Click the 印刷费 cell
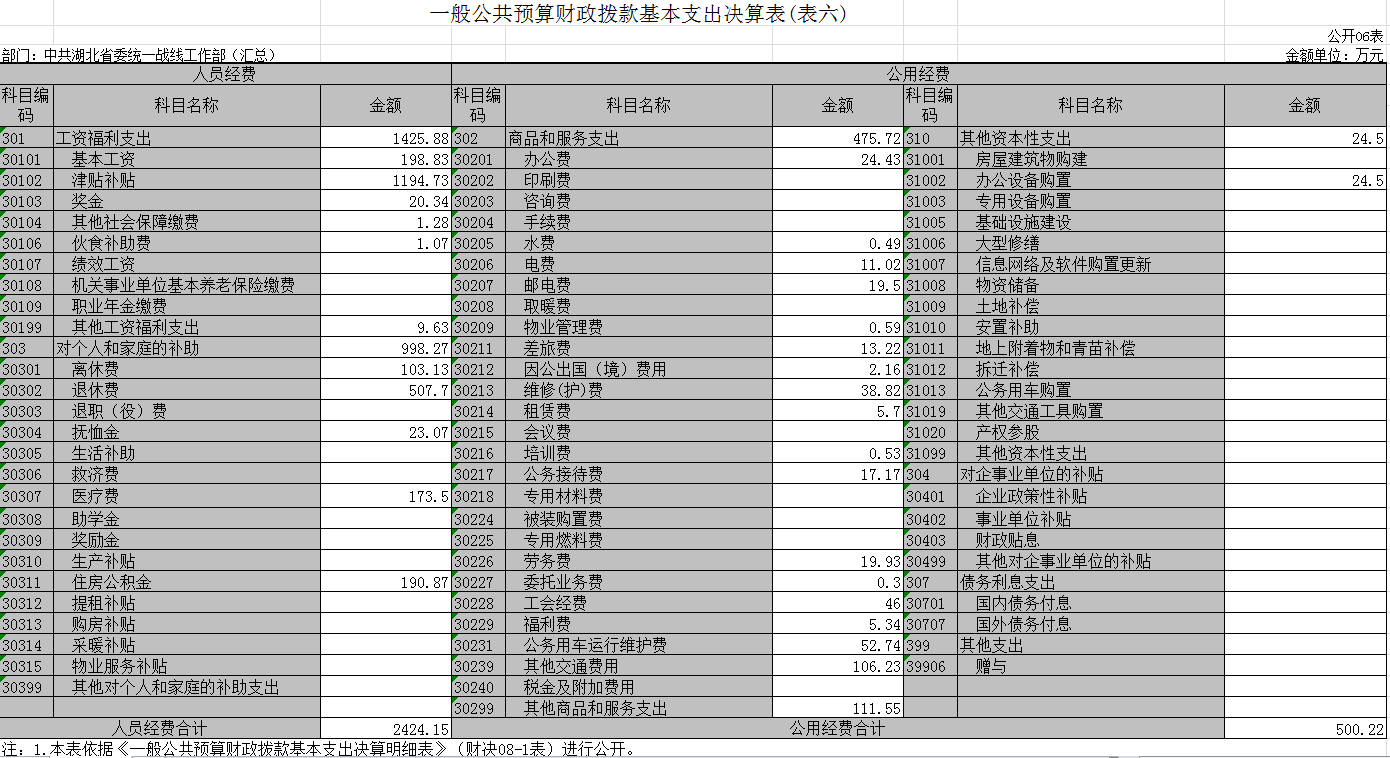The height and width of the screenshot is (758, 1390). coord(639,180)
